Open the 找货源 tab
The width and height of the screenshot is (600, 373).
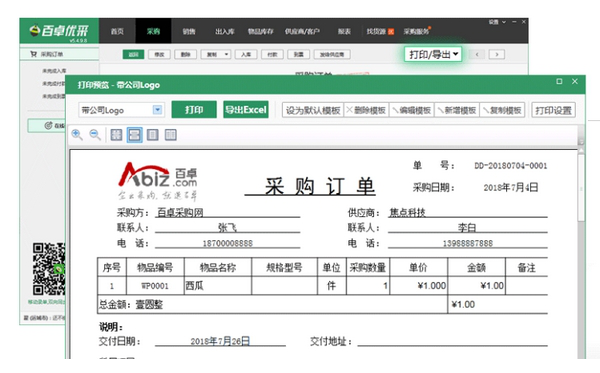(380, 31)
